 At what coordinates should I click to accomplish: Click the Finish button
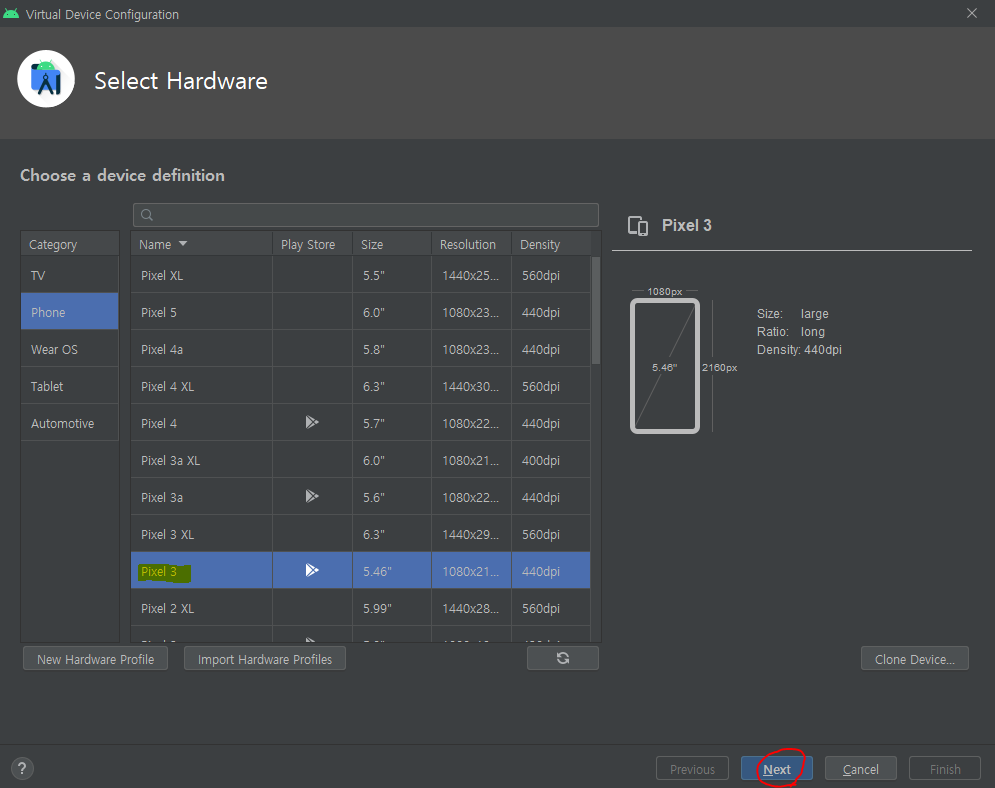tap(945, 769)
